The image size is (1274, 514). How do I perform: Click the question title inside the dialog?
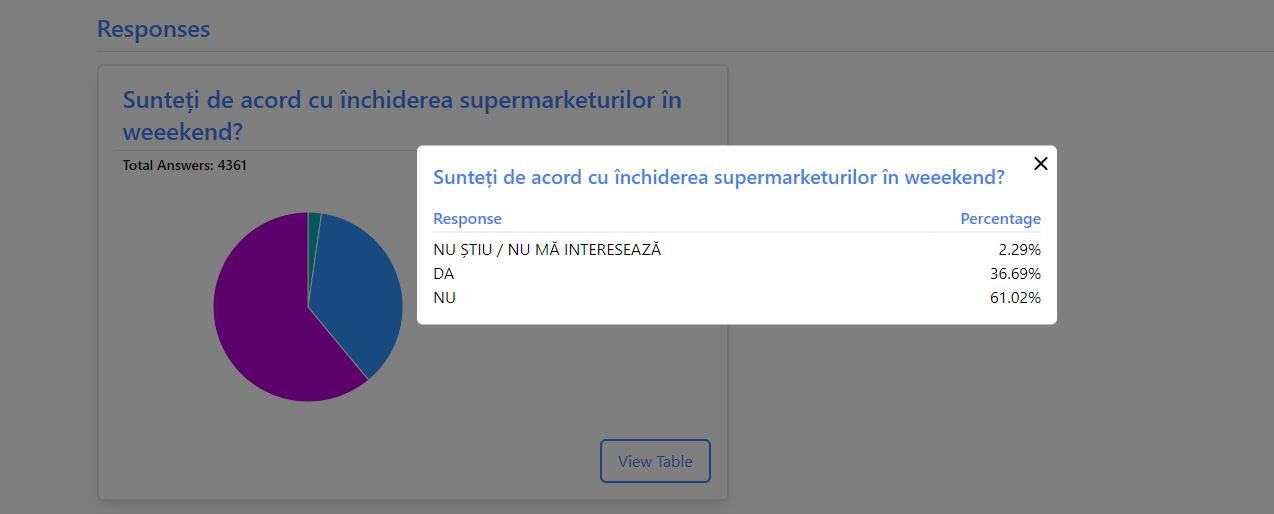coord(718,178)
